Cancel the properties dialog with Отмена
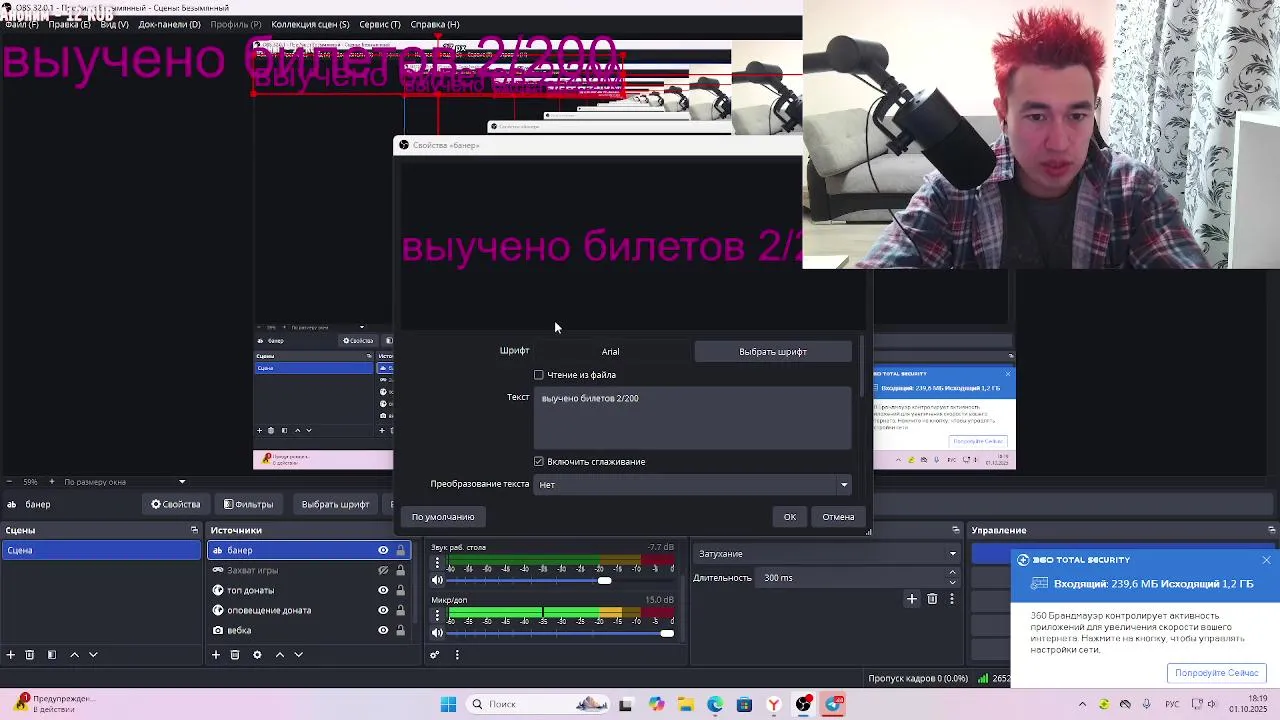Image resolution: width=1280 pixels, height=720 pixels. 838,517
